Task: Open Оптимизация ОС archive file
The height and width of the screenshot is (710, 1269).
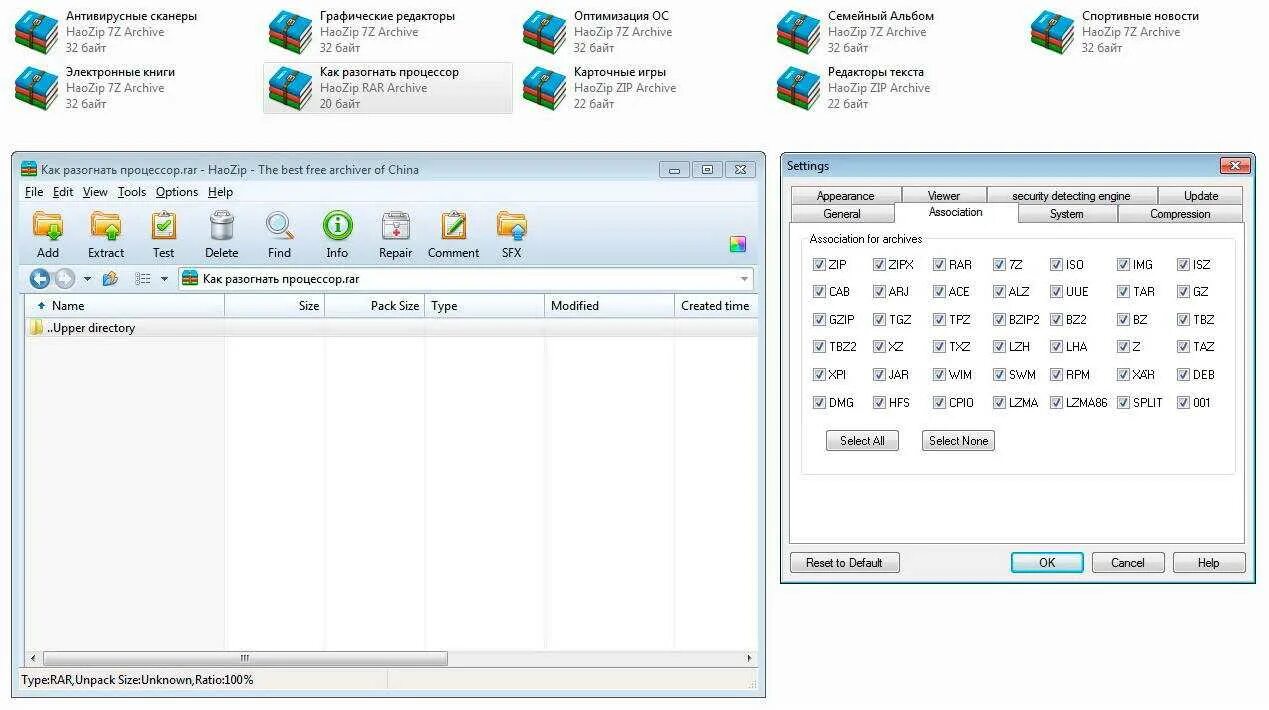Action: 597,32
